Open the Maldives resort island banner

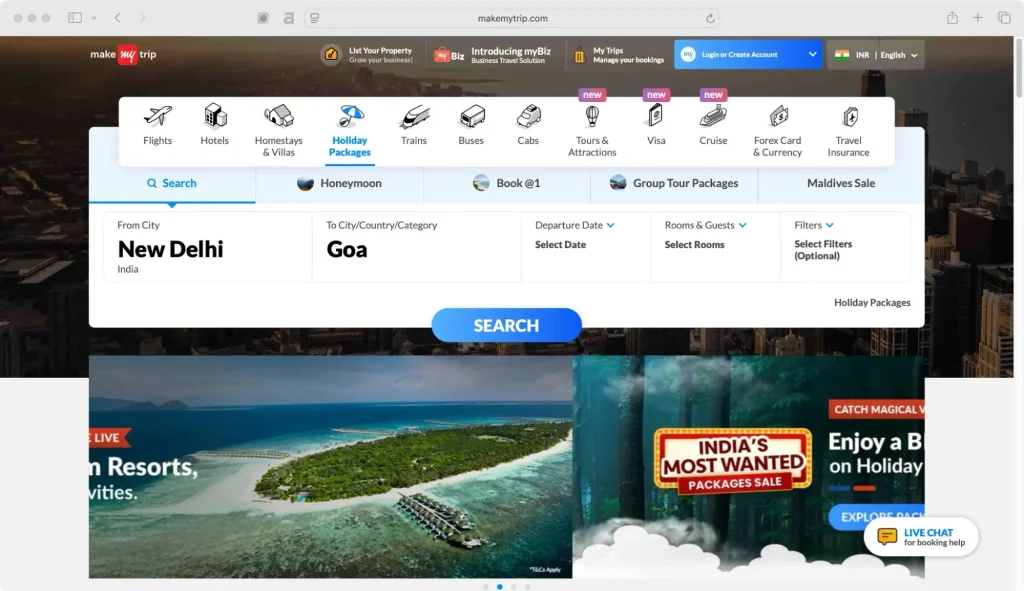click(330, 467)
